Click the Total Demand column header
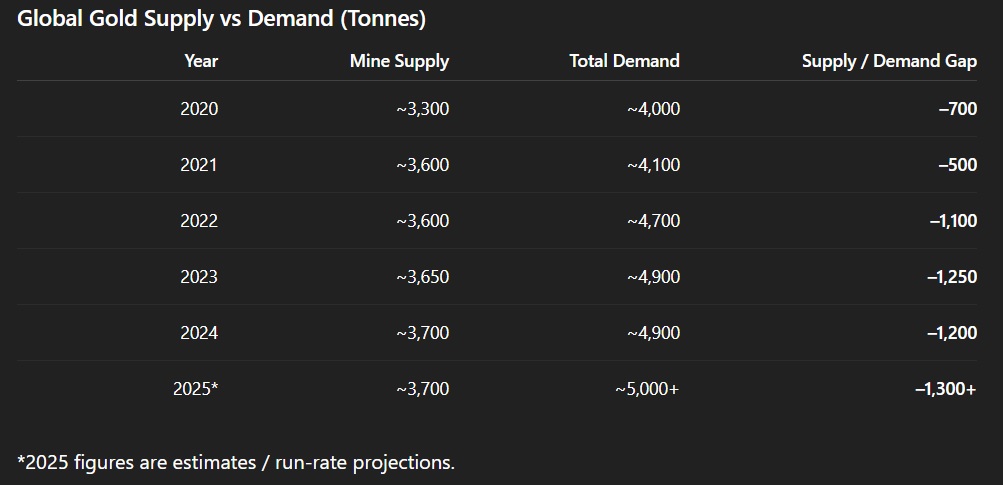The height and width of the screenshot is (485, 1003). point(624,61)
